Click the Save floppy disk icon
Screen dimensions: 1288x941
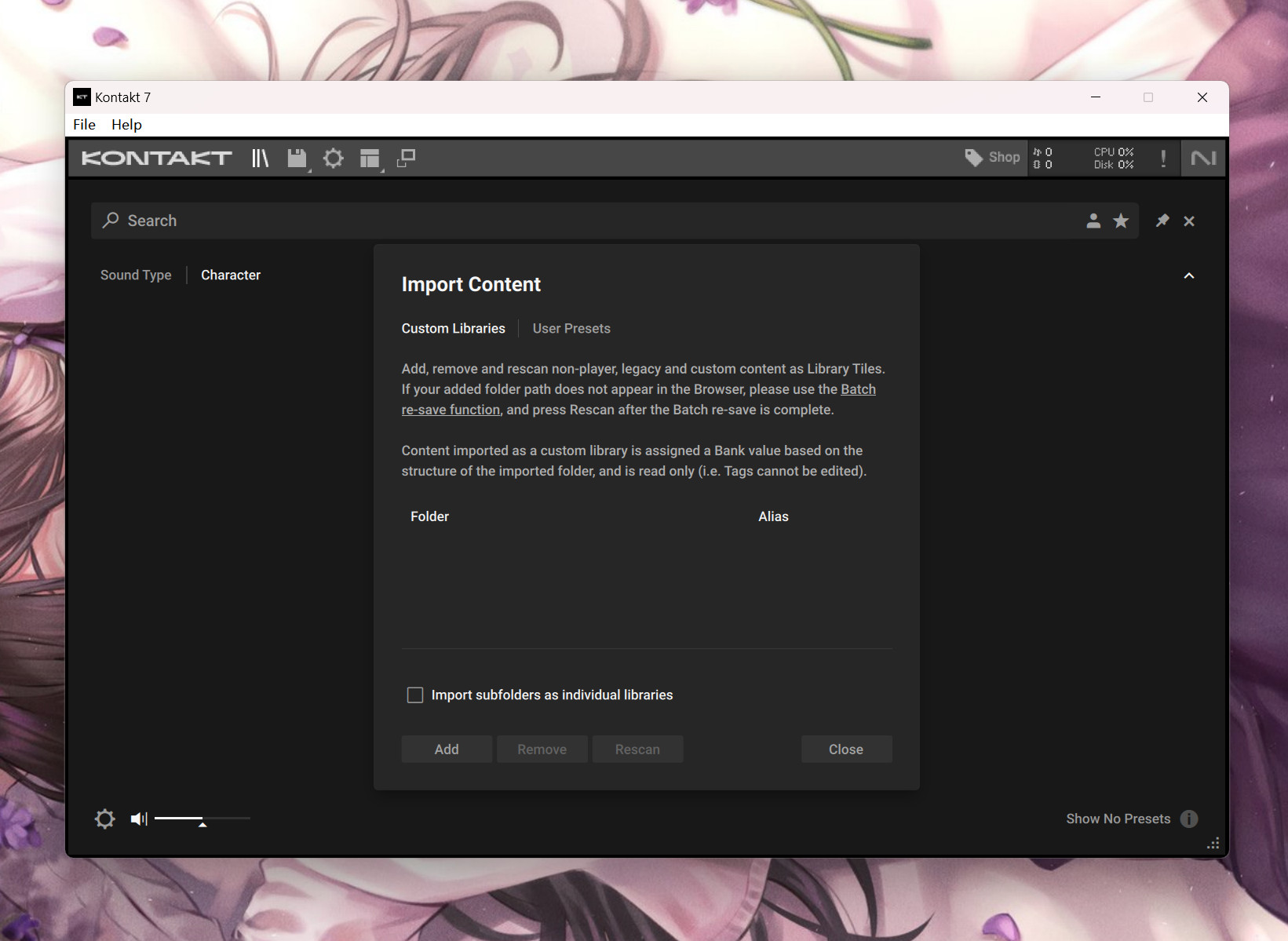tap(297, 159)
